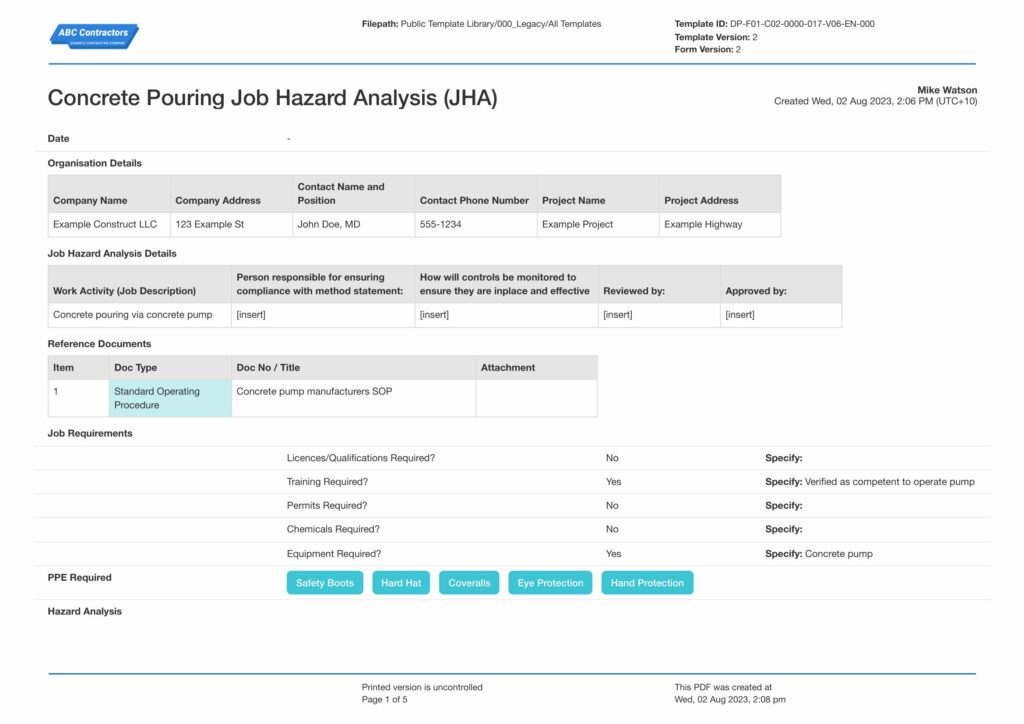
Task: Click the Hand Protection PPE tag
Action: pos(647,583)
